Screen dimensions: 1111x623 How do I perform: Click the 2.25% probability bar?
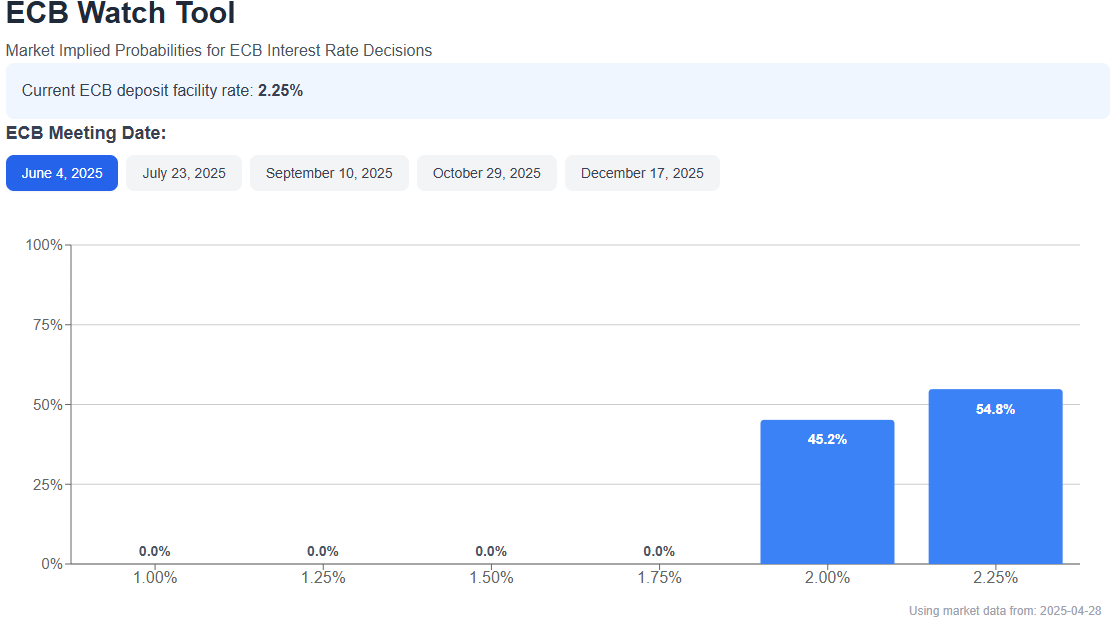click(995, 480)
